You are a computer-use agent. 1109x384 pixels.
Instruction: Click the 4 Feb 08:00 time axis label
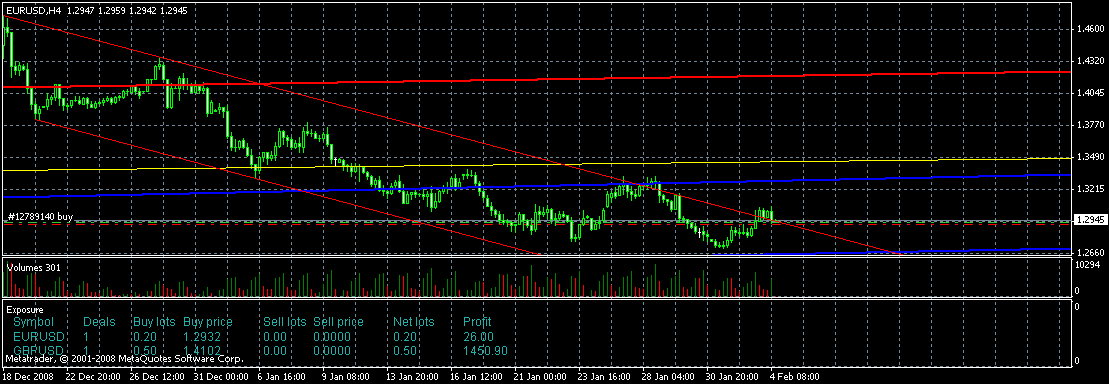tap(794, 377)
